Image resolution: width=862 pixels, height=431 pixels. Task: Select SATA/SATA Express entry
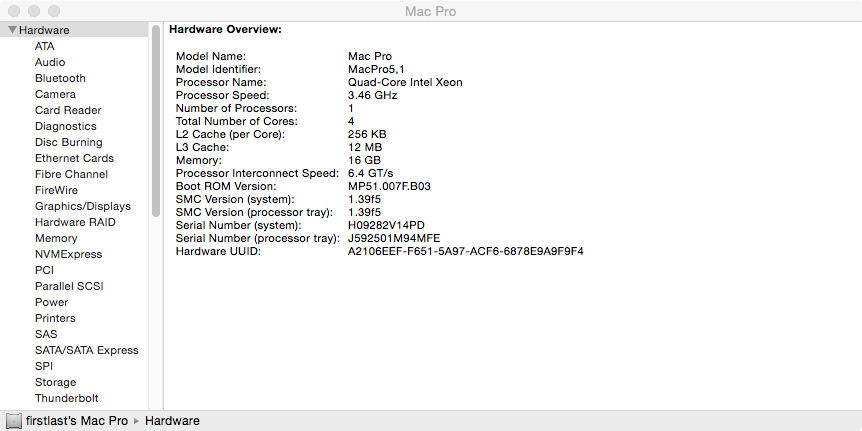[x=87, y=350]
